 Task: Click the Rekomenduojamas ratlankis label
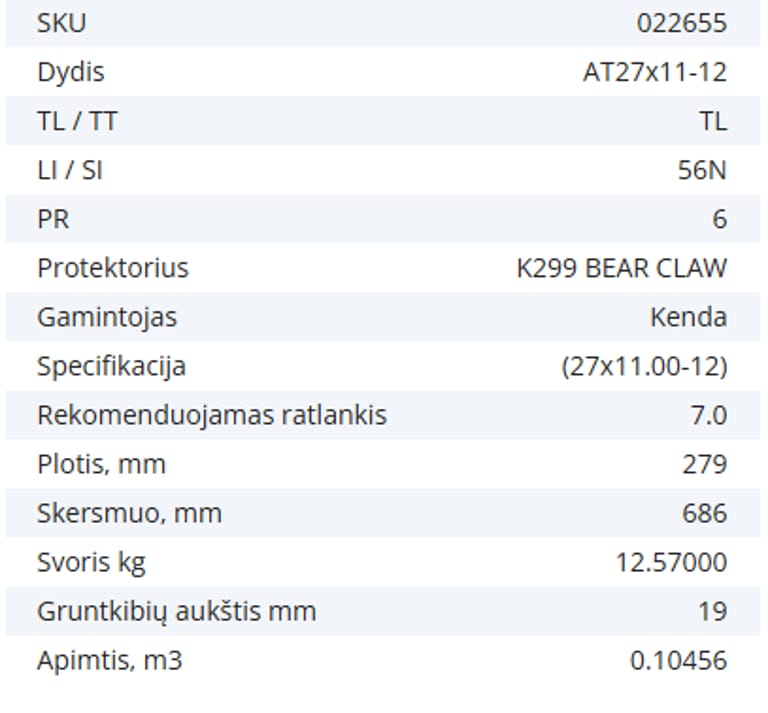[212, 415]
